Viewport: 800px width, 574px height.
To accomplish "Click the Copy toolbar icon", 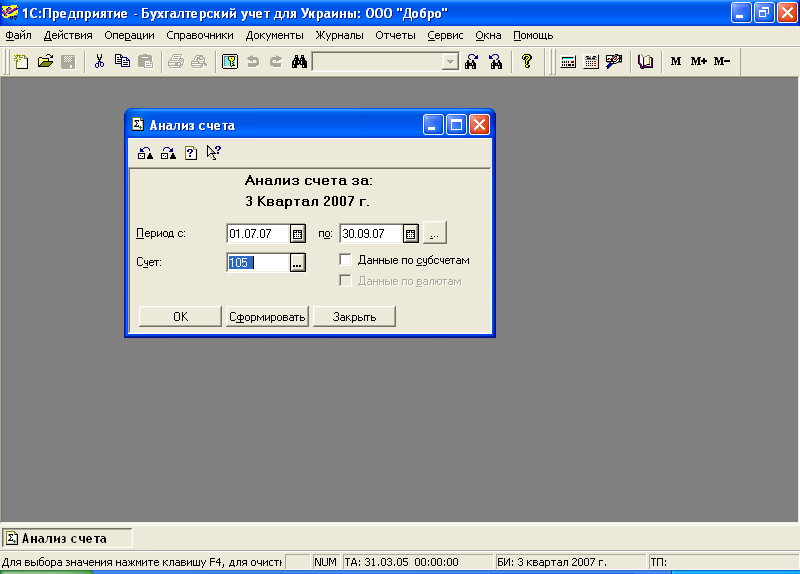I will click(122, 62).
